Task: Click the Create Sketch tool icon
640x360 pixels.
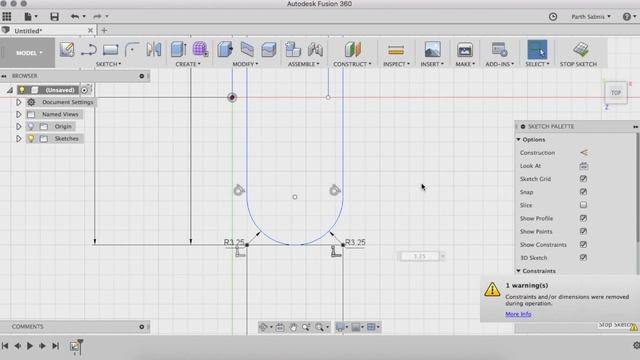Action: pyautogui.click(x=67, y=50)
